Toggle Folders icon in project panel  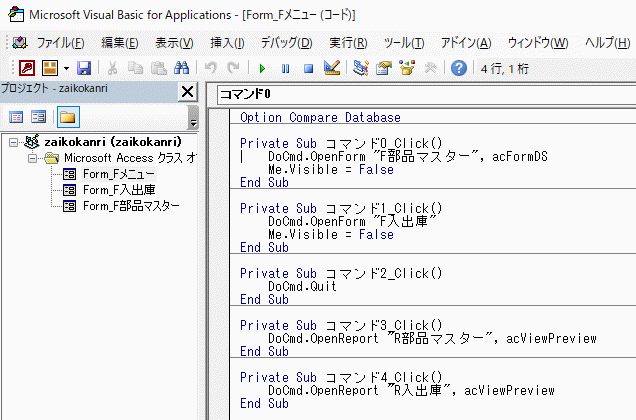pos(68,117)
